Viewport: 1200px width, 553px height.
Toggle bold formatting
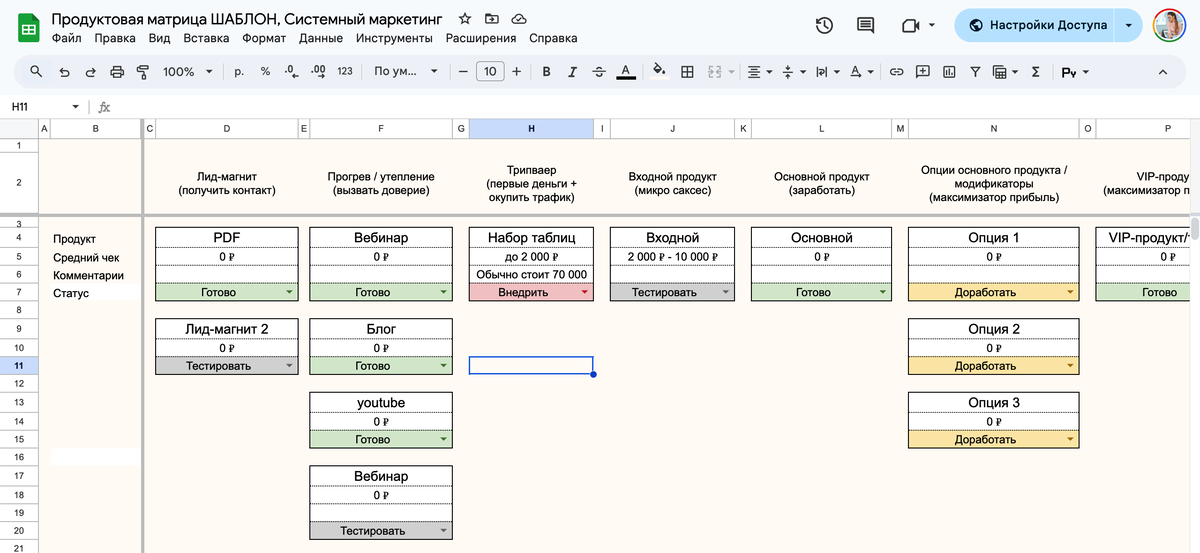547,72
